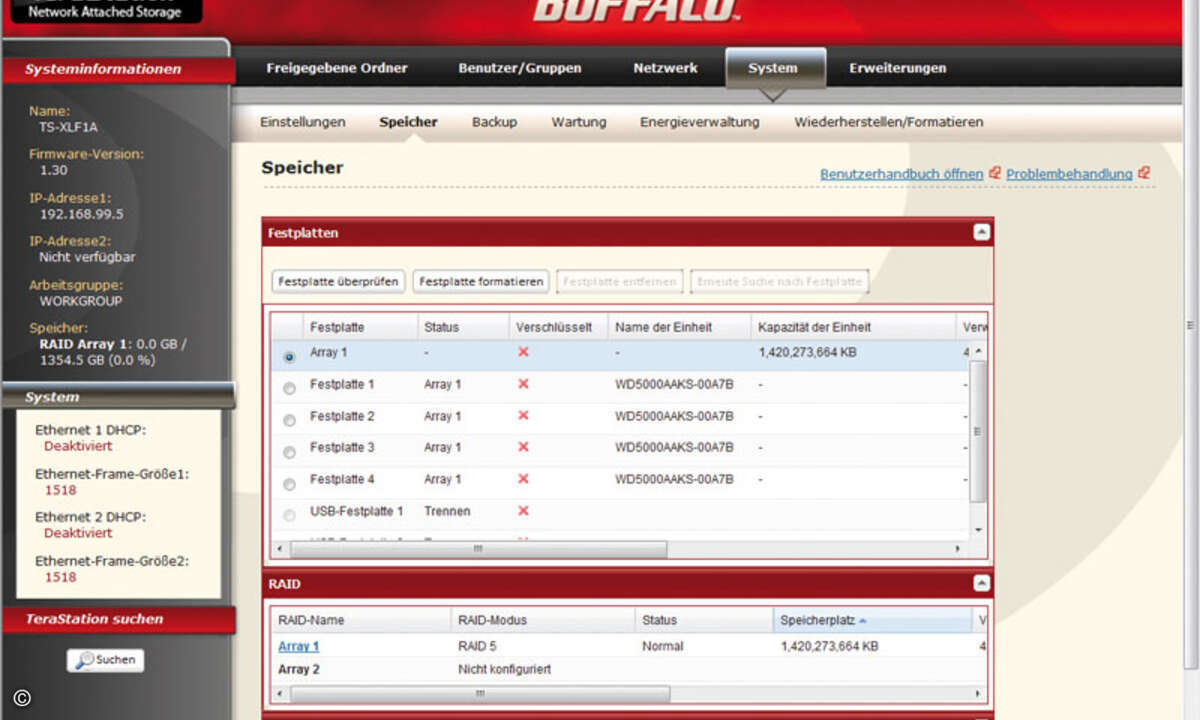Open the Erweiterungen tab

tap(898, 68)
